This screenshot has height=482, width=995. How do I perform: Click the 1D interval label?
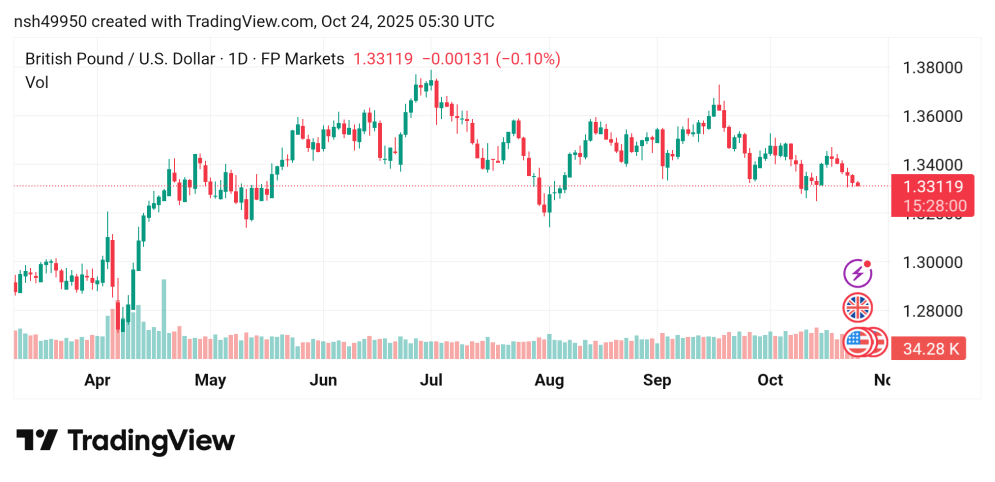click(239, 59)
